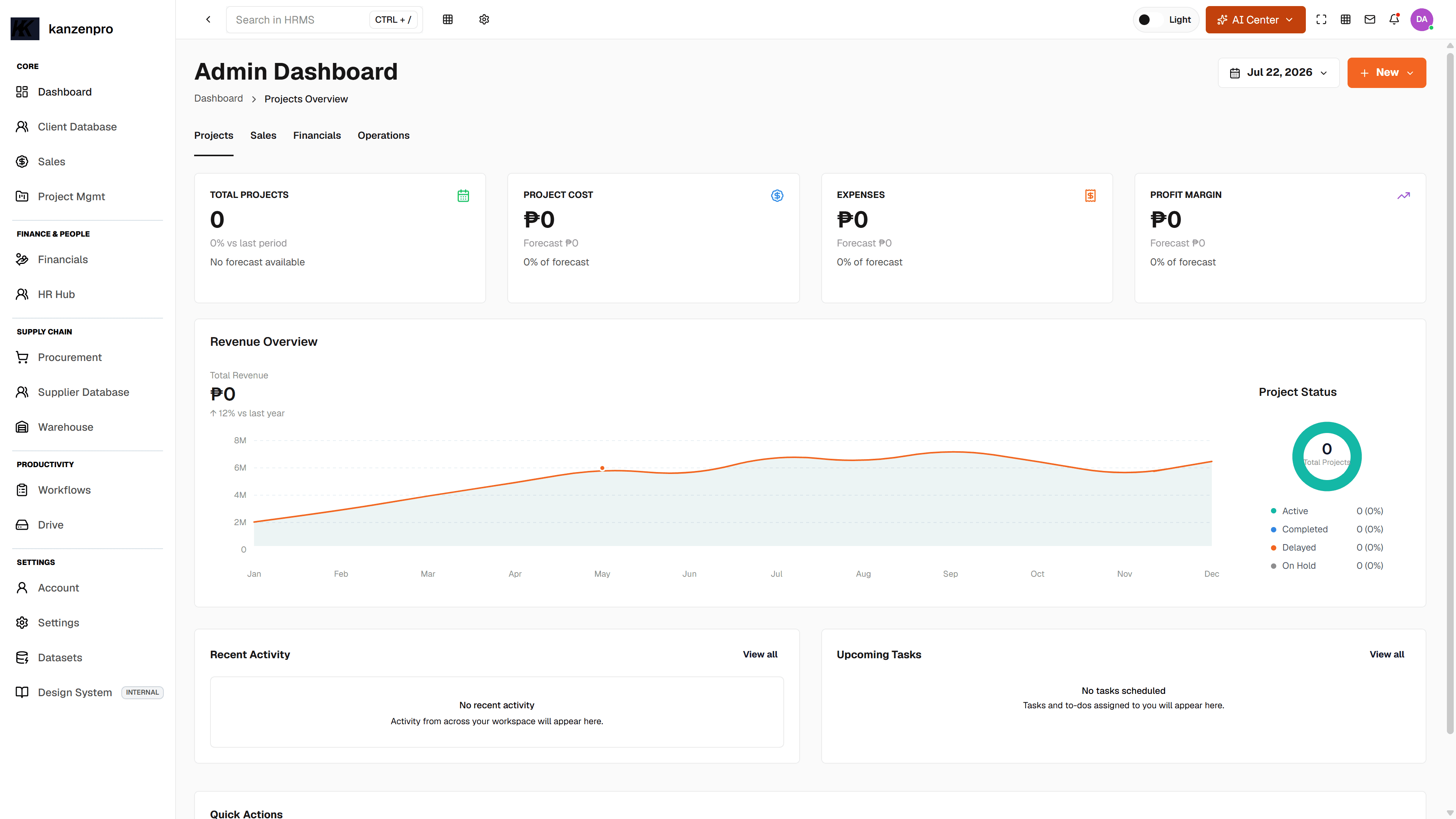Viewport: 1456px width, 819px height.
Task: Open notifications bell
Action: (1394, 19)
